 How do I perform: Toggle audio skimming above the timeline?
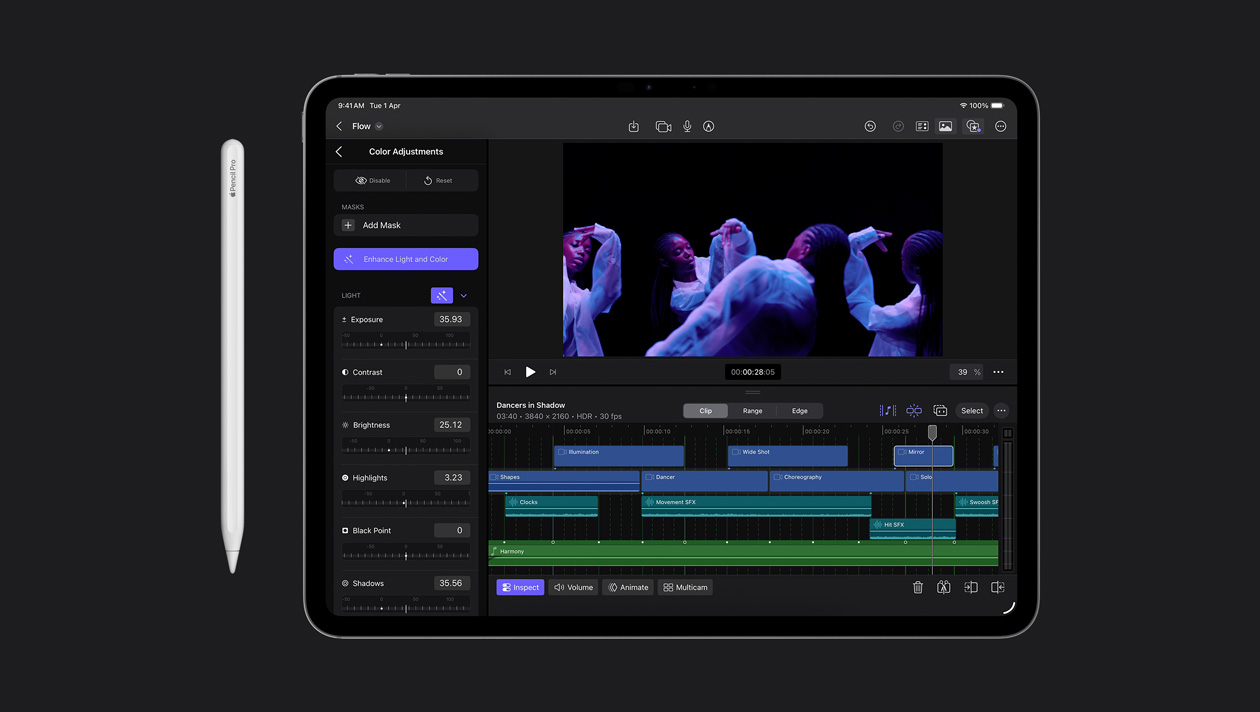point(886,410)
